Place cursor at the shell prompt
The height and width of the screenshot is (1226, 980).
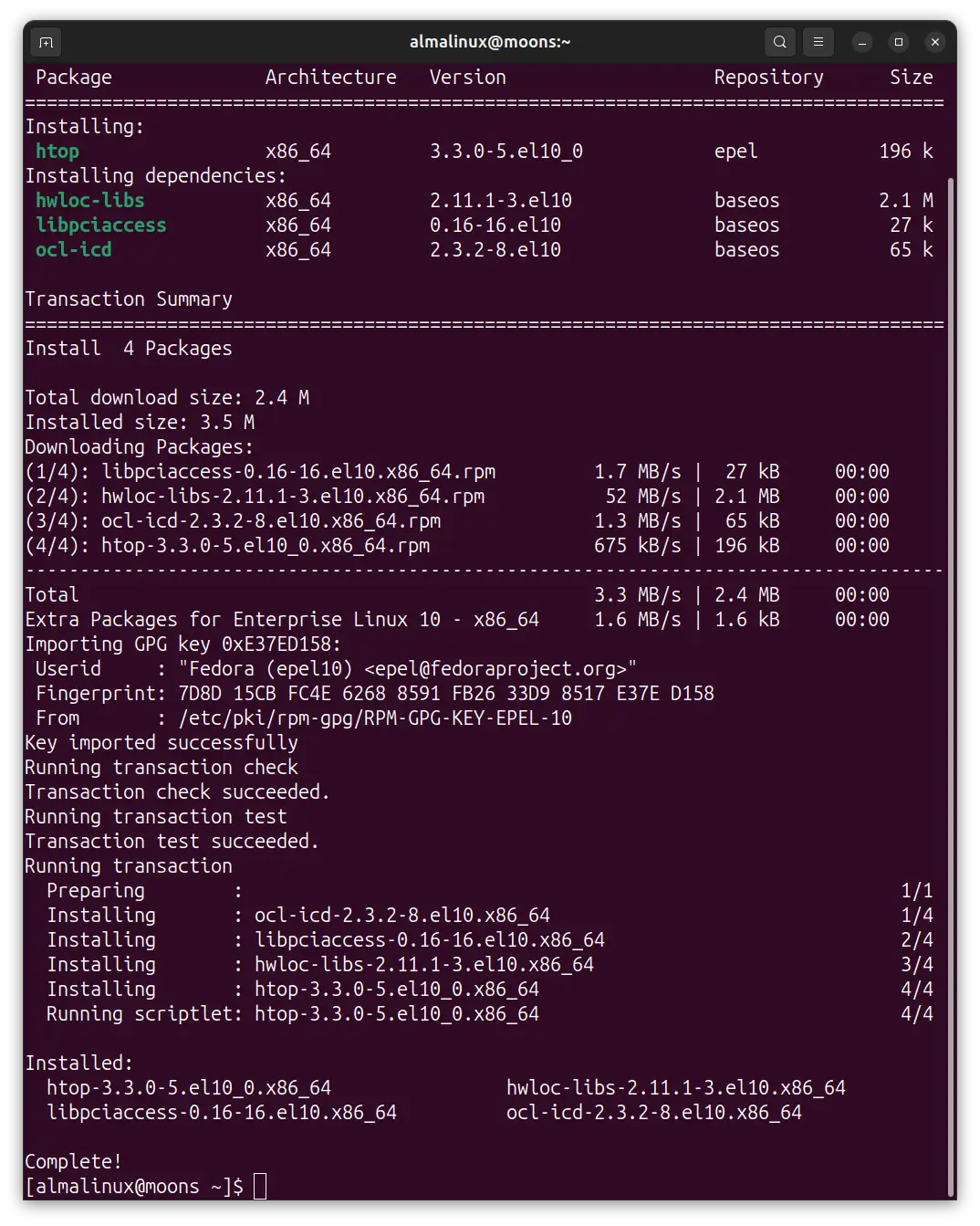click(x=260, y=1187)
